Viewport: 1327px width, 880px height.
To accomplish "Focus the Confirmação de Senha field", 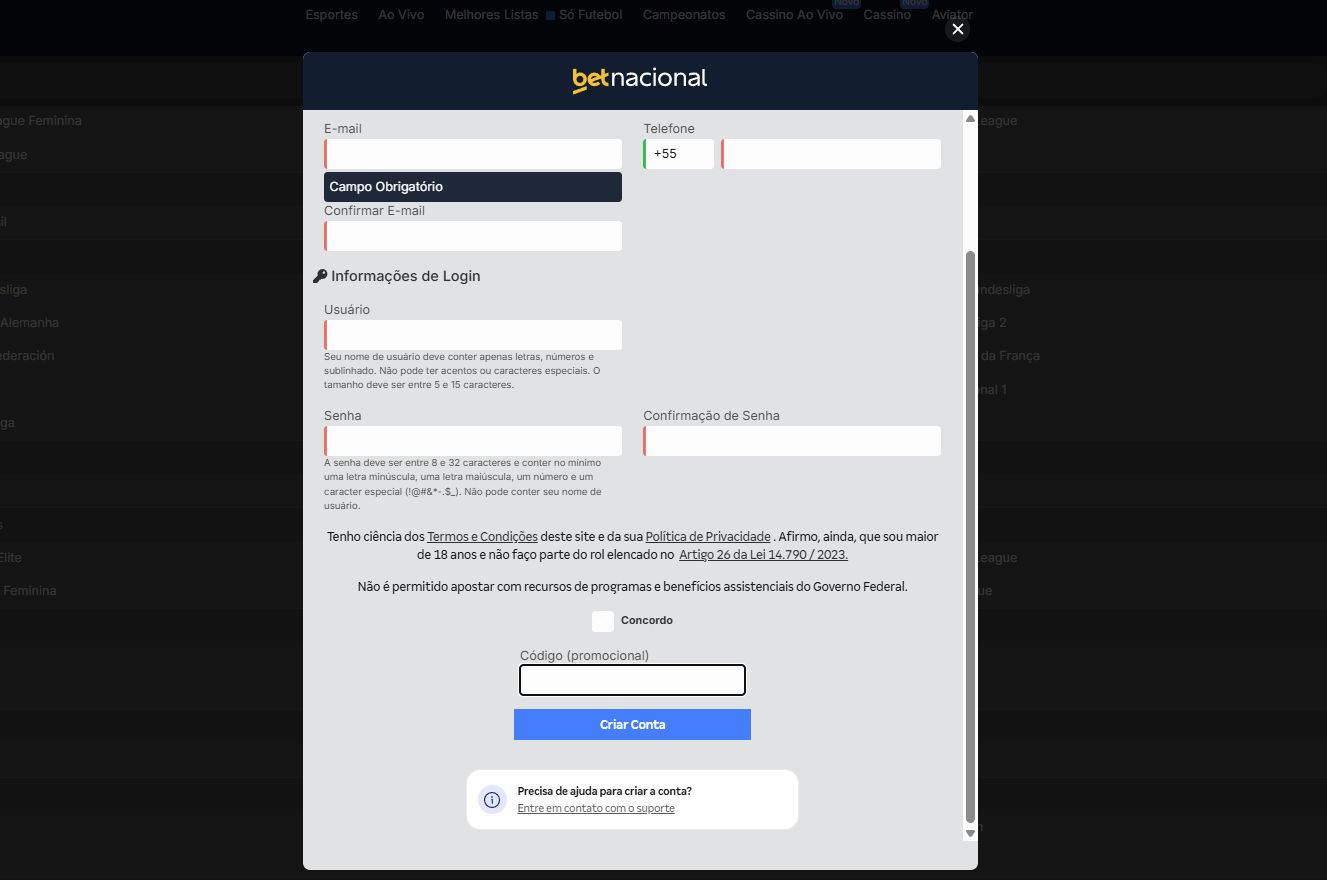I will click(x=793, y=441).
